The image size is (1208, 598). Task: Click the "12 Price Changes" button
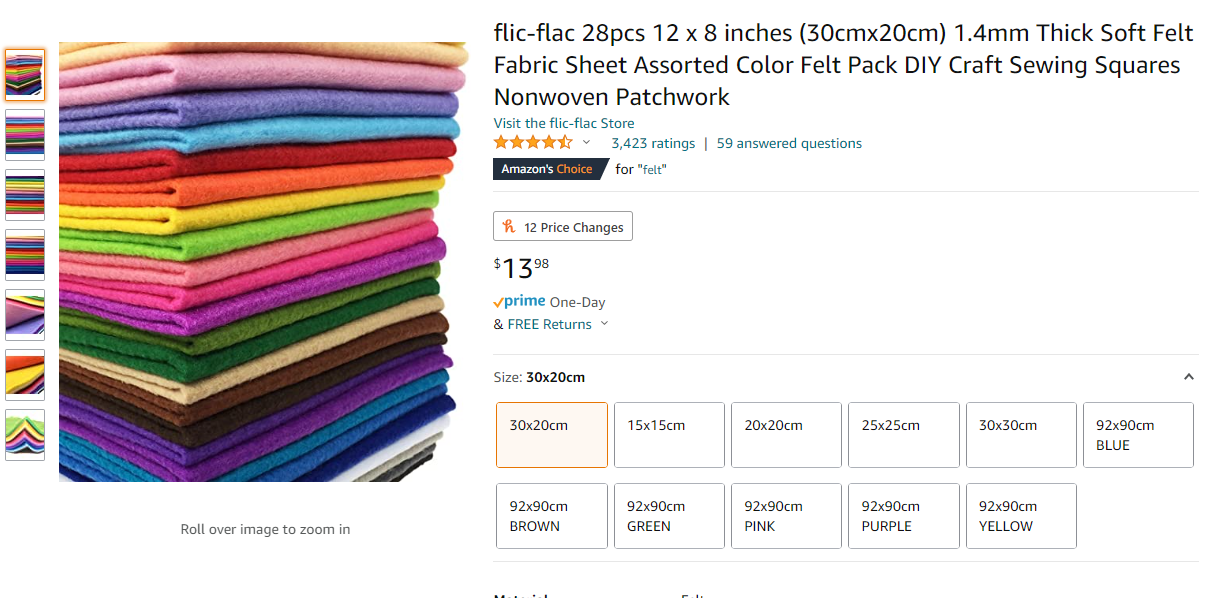tap(562, 226)
